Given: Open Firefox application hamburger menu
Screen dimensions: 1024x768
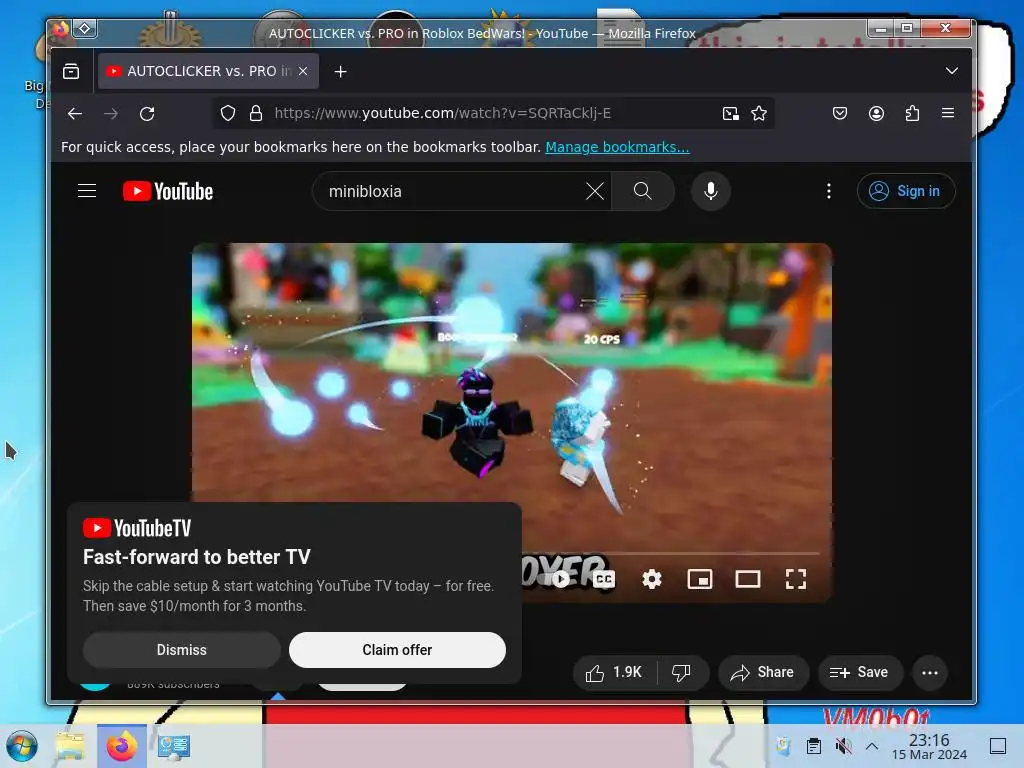Looking at the screenshot, I should point(948,114).
